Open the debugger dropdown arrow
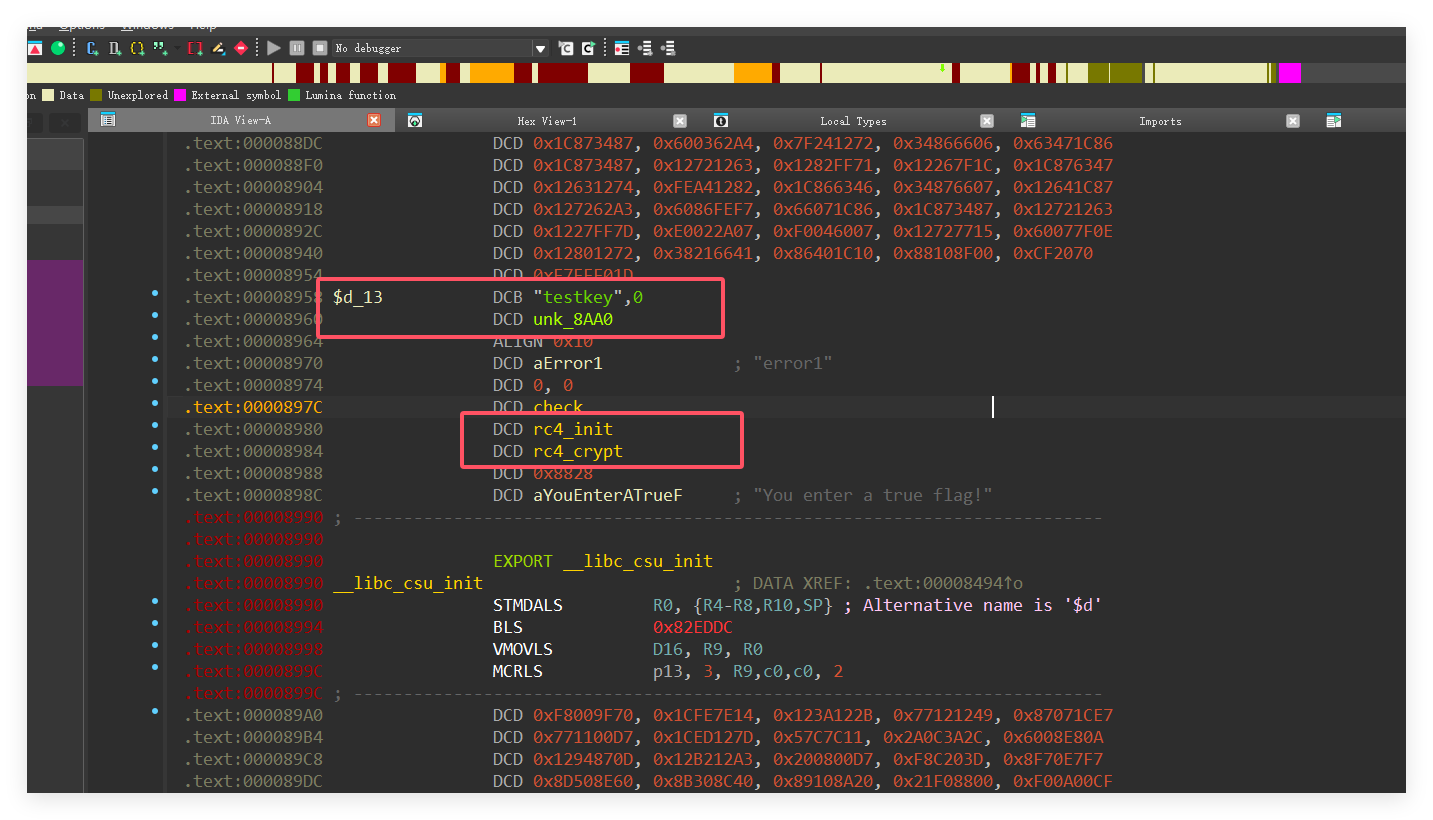The width and height of the screenshot is (1433, 820). pos(541,49)
